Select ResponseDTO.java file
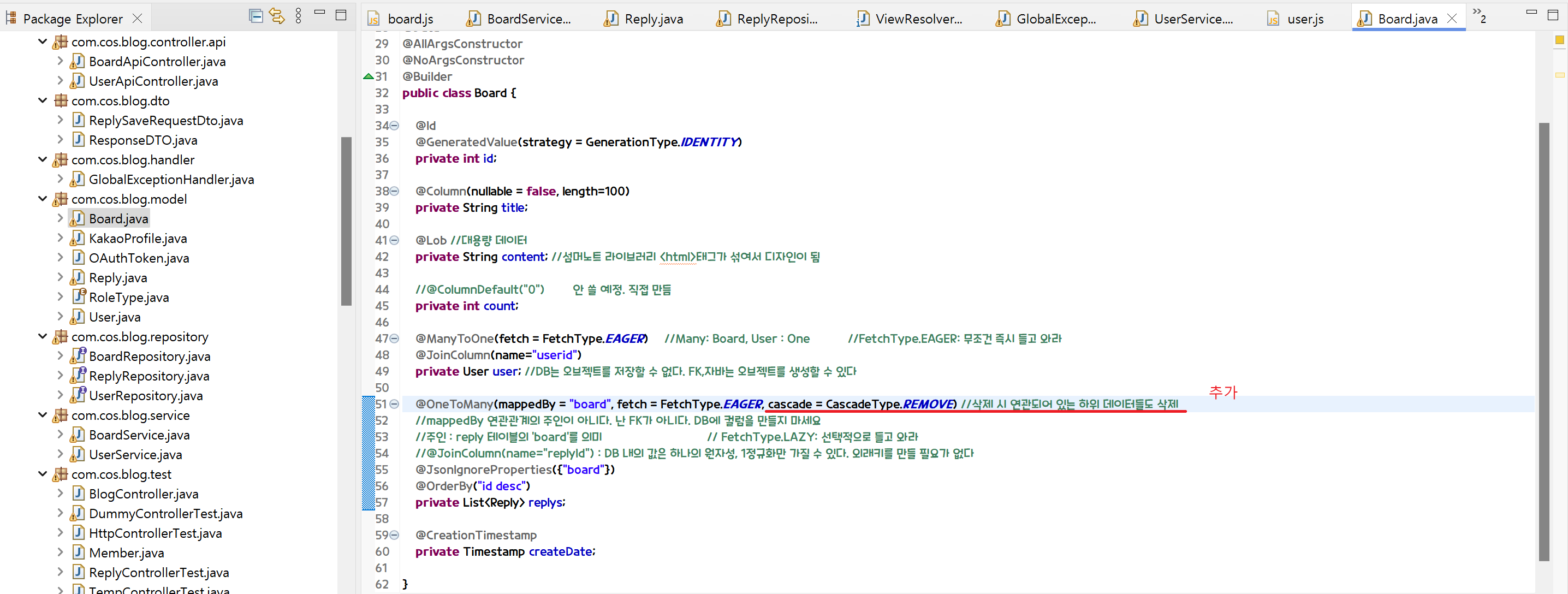The image size is (1568, 594). click(x=143, y=140)
